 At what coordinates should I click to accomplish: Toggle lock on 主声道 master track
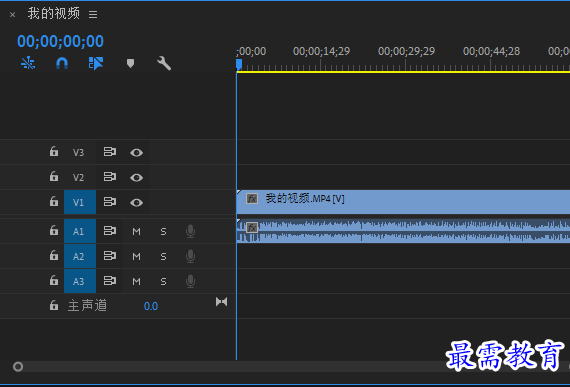[54, 306]
